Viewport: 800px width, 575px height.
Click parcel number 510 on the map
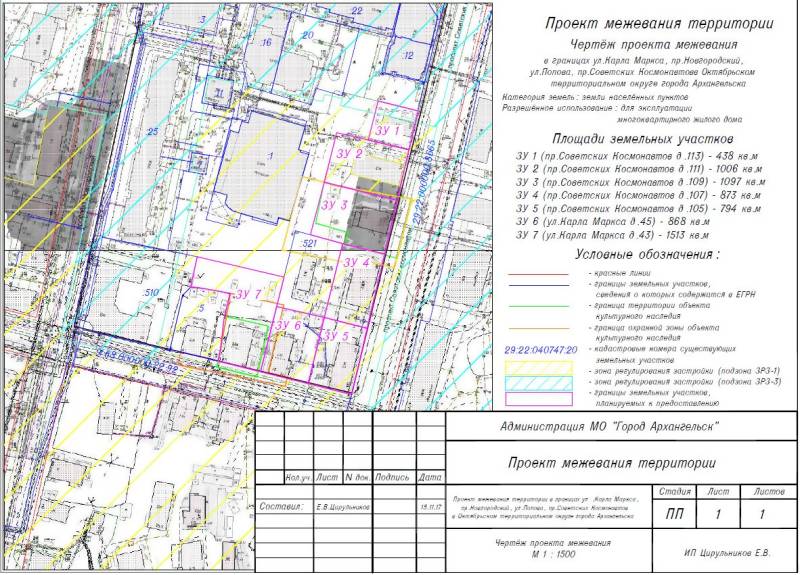pyautogui.click(x=152, y=291)
